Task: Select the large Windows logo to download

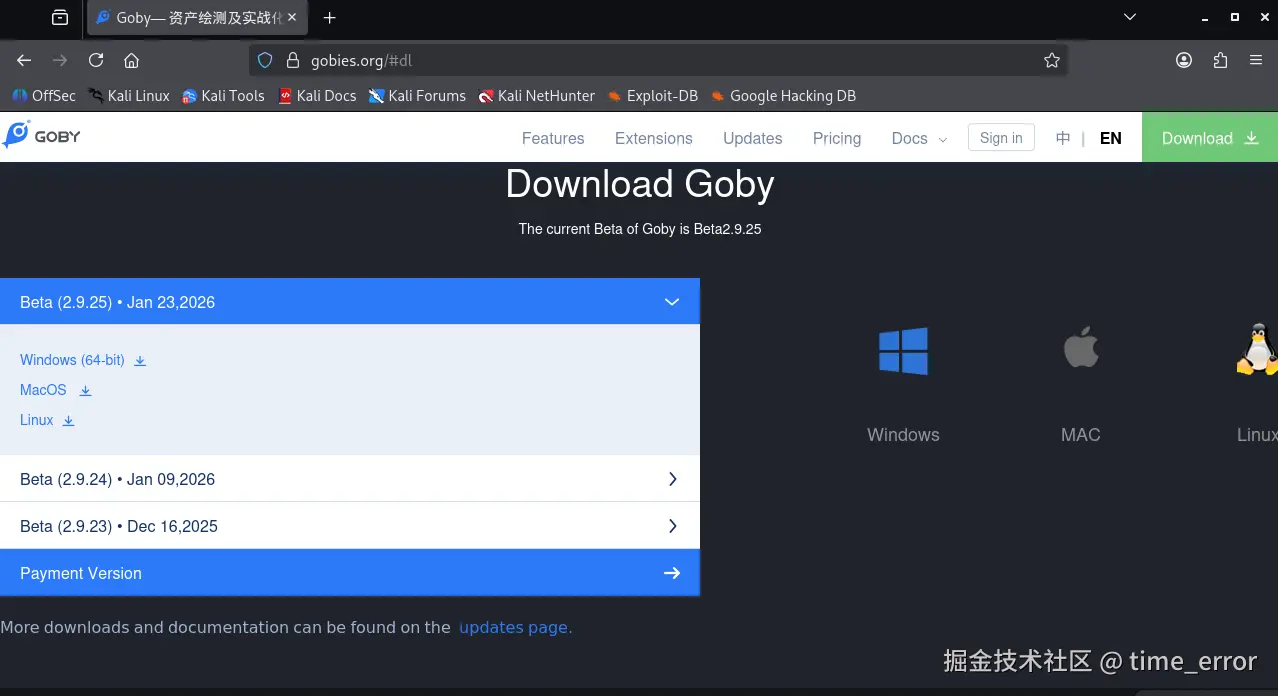Action: click(x=902, y=351)
